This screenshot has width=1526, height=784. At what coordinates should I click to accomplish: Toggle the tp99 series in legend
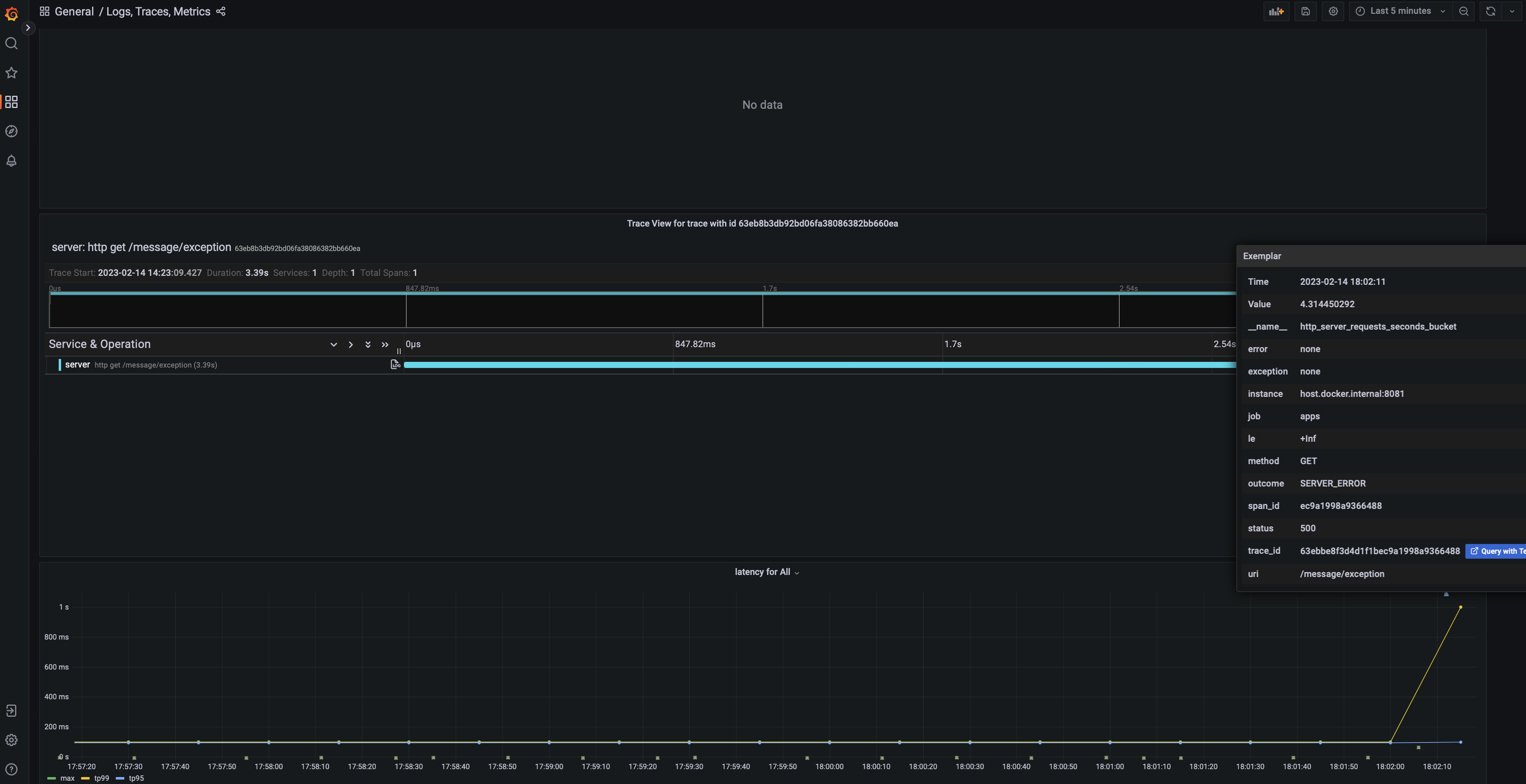point(101,778)
